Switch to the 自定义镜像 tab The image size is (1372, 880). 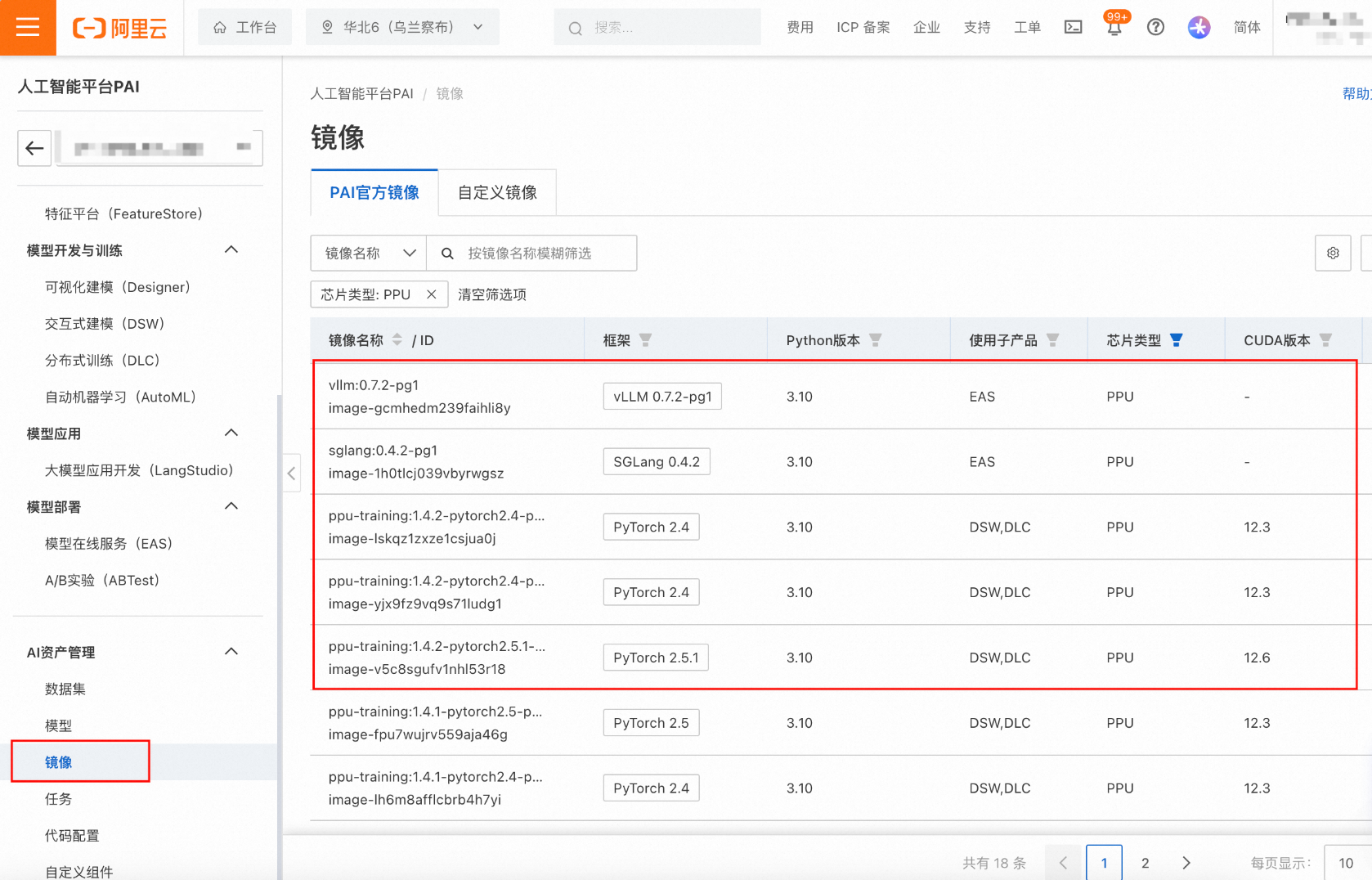[x=497, y=192]
